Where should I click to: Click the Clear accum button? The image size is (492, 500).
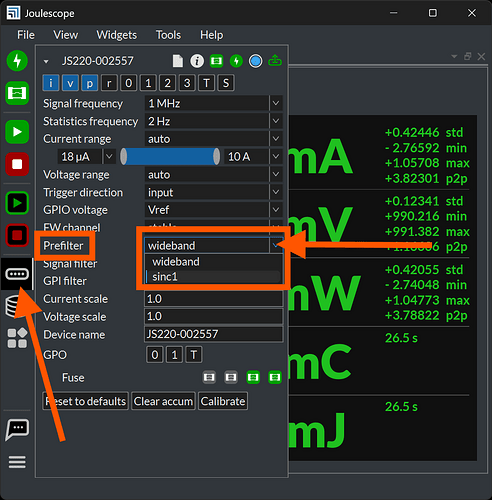click(x=163, y=401)
